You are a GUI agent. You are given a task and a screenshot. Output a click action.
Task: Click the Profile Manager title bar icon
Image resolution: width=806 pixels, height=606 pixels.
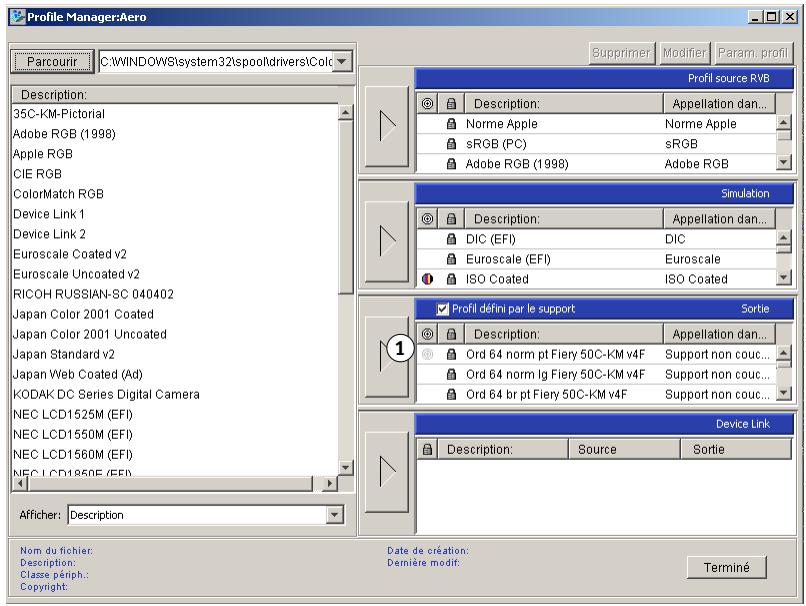pos(17,17)
